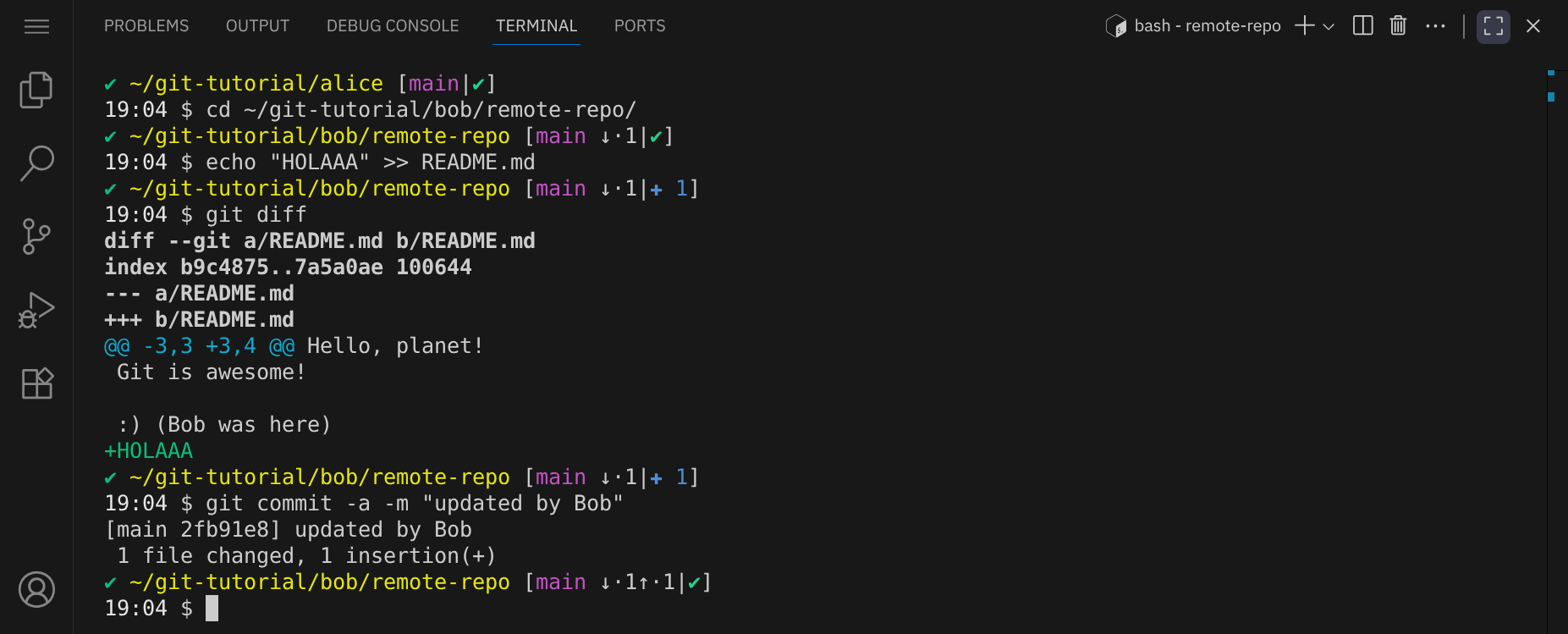The height and width of the screenshot is (634, 1568).
Task: Open the Source Control view
Action: [36, 236]
